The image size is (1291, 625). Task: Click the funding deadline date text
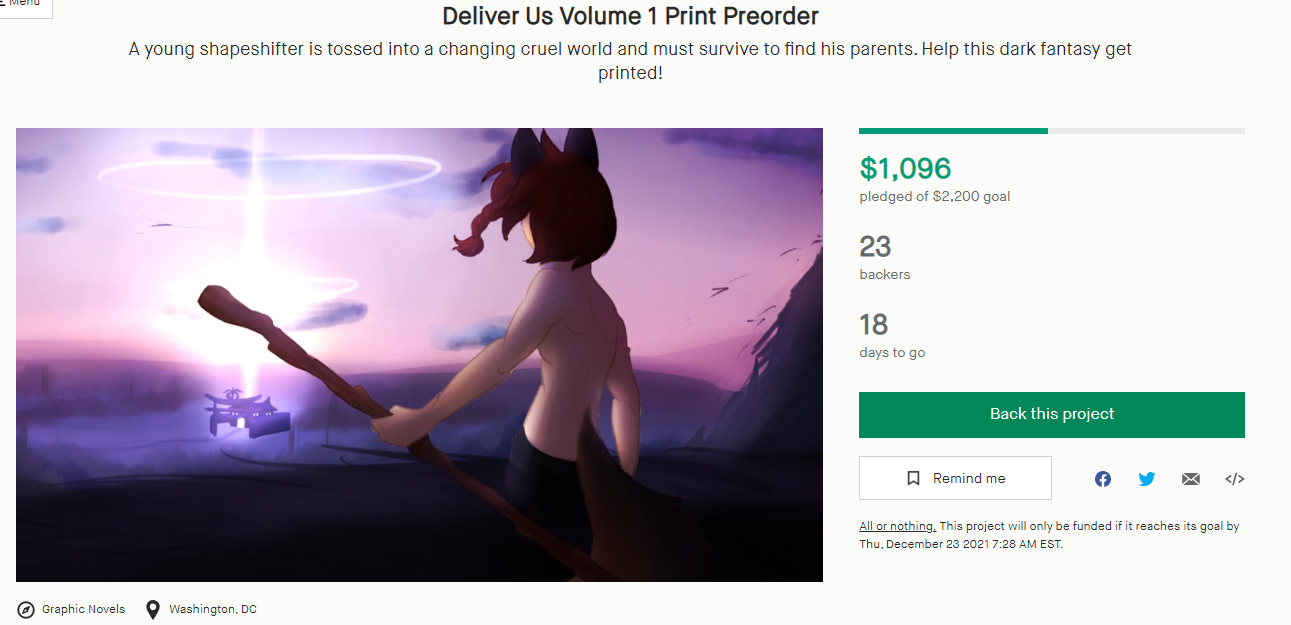coord(959,544)
